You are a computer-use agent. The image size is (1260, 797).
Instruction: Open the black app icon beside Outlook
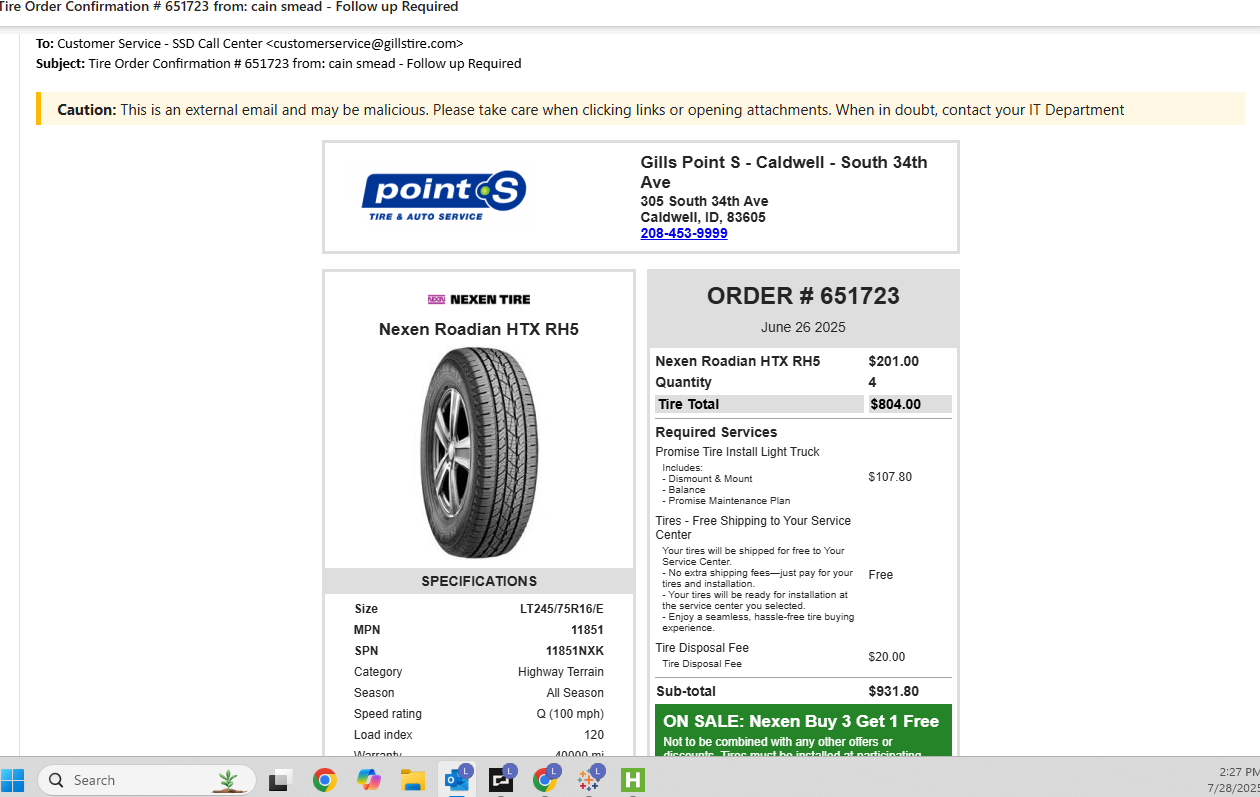(502, 779)
